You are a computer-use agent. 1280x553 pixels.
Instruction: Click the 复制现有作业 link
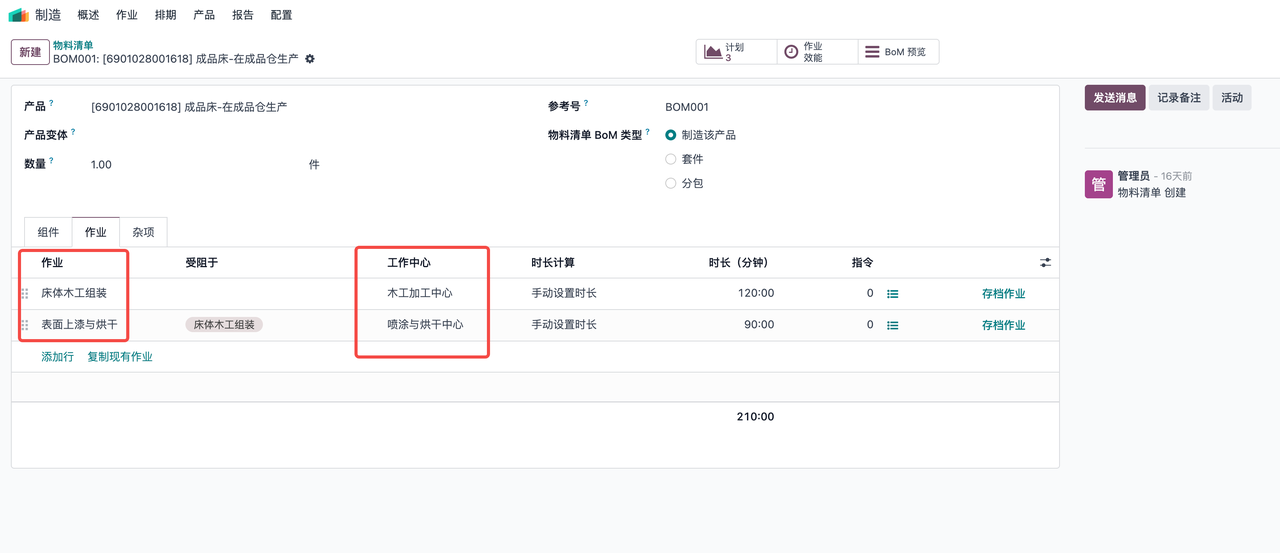click(120, 357)
